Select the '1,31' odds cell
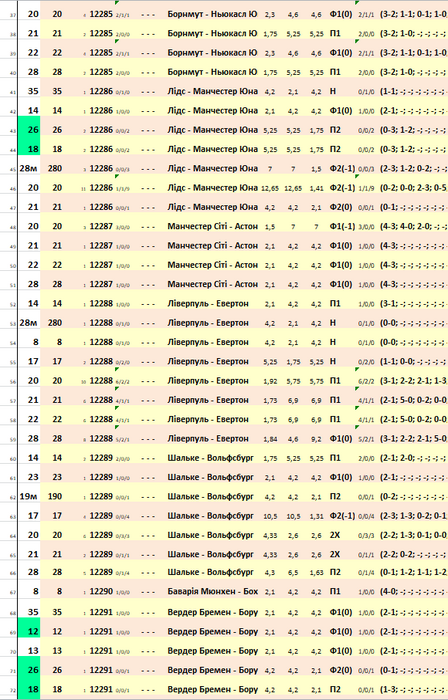This screenshot has height=700, width=448. pos(316,516)
